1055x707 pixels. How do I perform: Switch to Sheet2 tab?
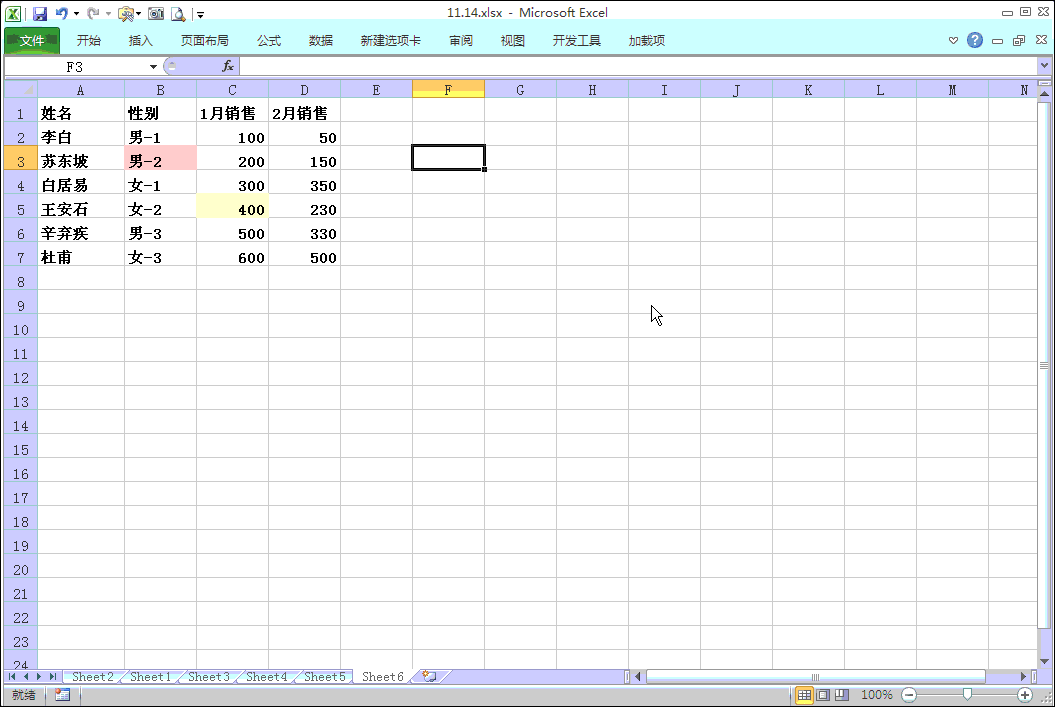(x=93, y=677)
